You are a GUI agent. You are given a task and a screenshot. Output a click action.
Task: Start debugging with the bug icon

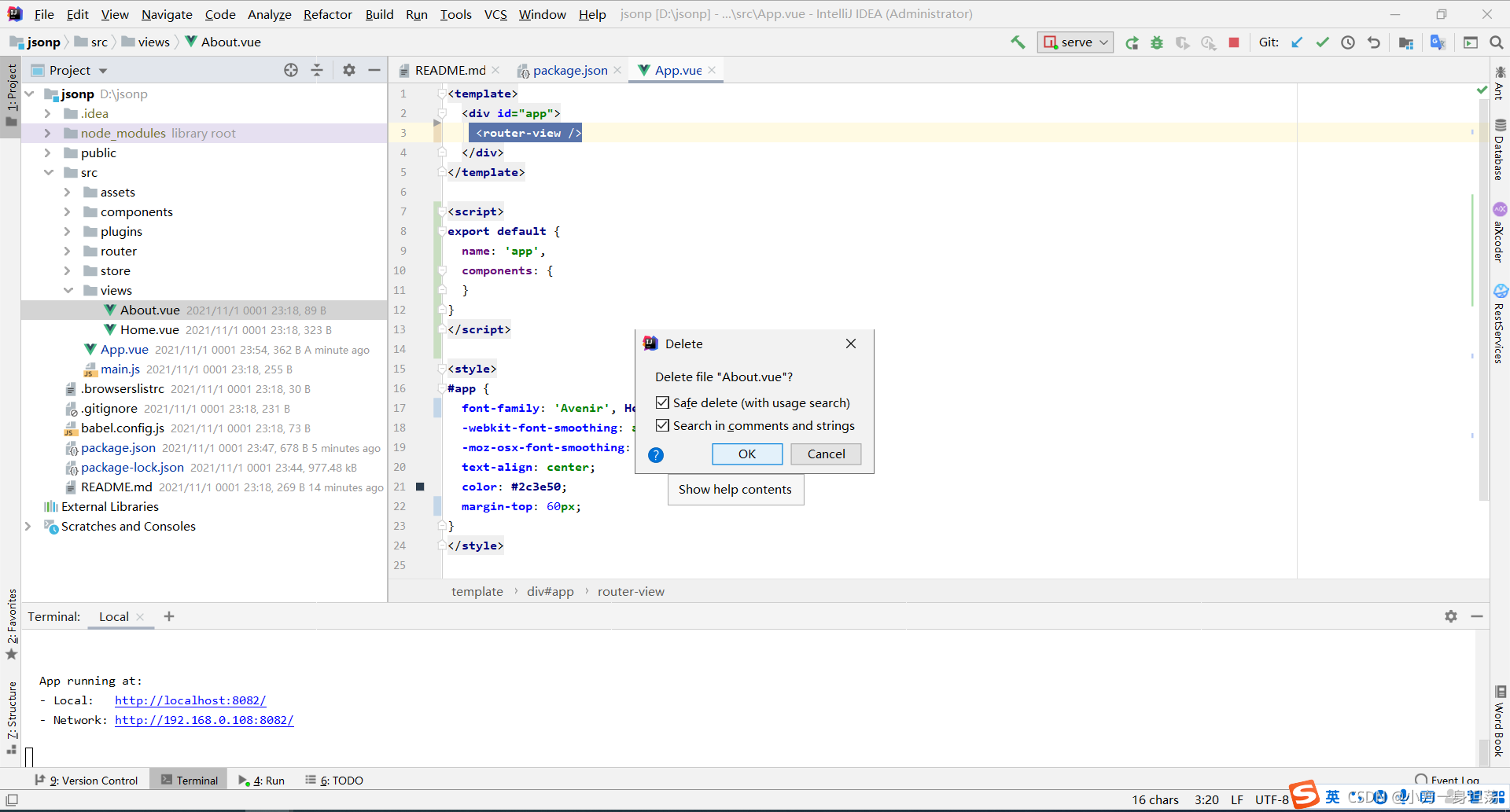coord(1157,42)
